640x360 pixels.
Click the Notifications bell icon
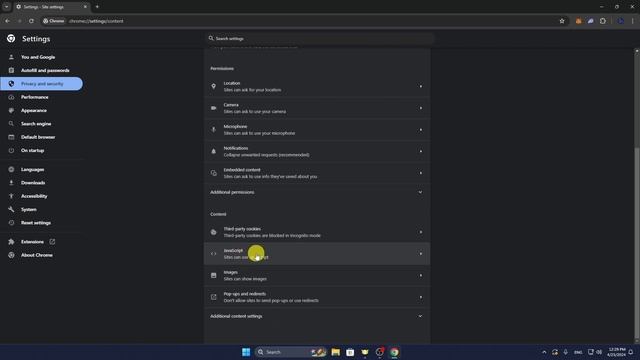click(213, 151)
